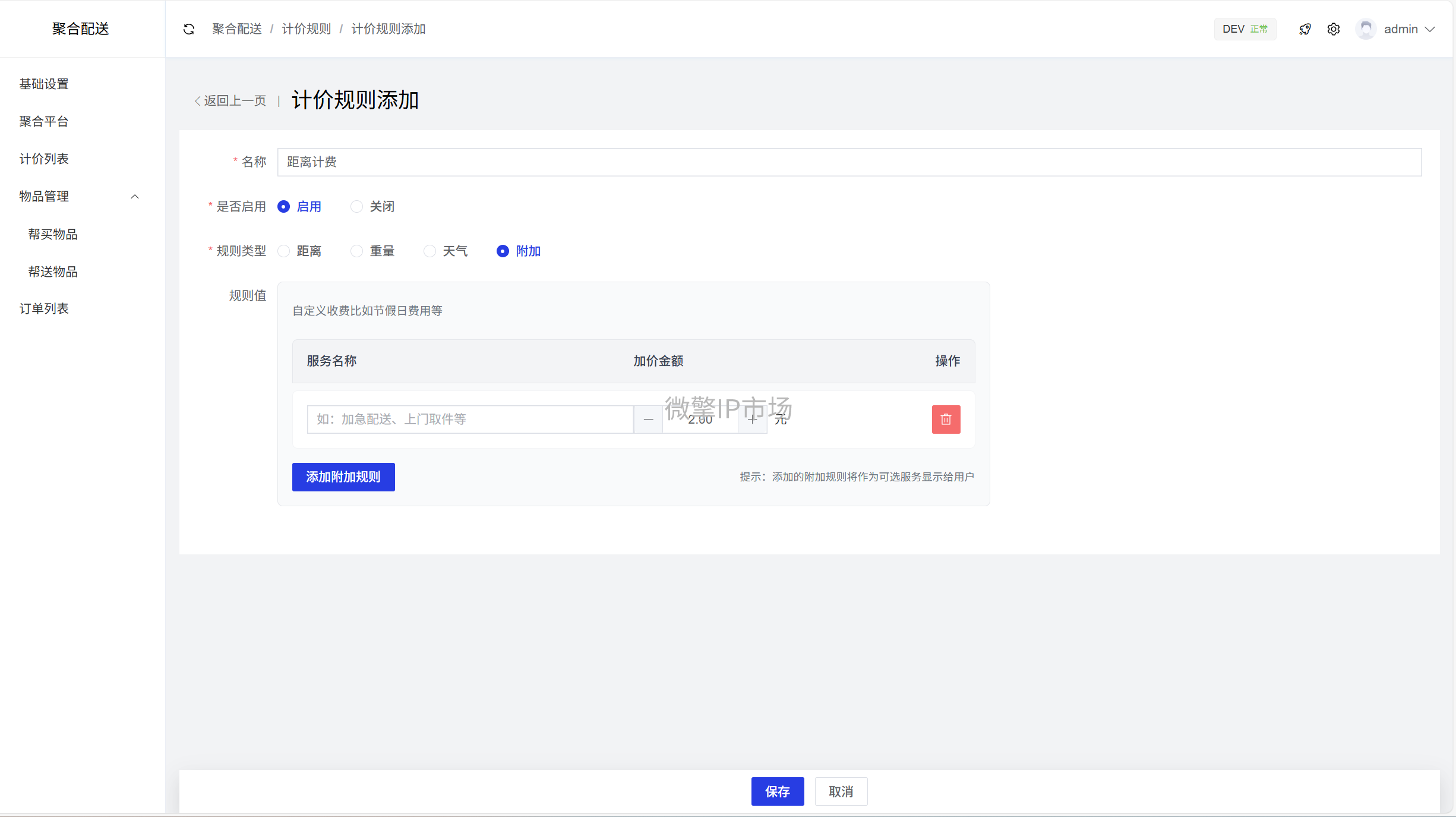
Task: Click the rocket icon in header
Action: click(x=1305, y=29)
